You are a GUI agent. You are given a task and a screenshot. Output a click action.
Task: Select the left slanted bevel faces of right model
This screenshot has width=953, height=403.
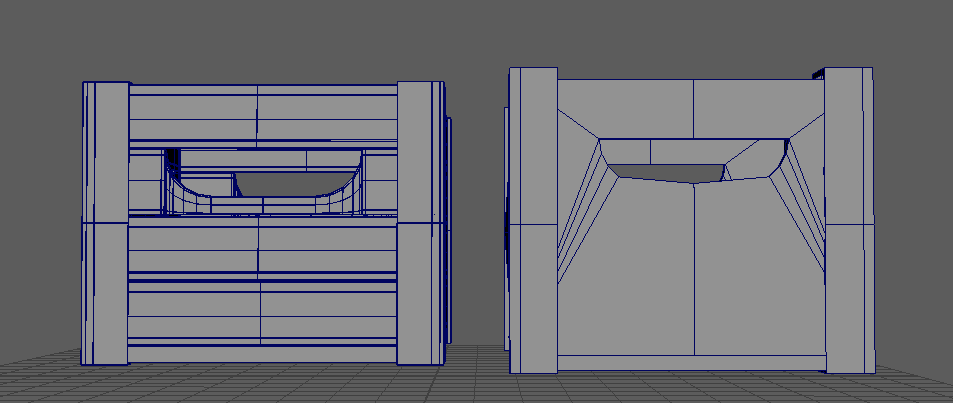580,220
